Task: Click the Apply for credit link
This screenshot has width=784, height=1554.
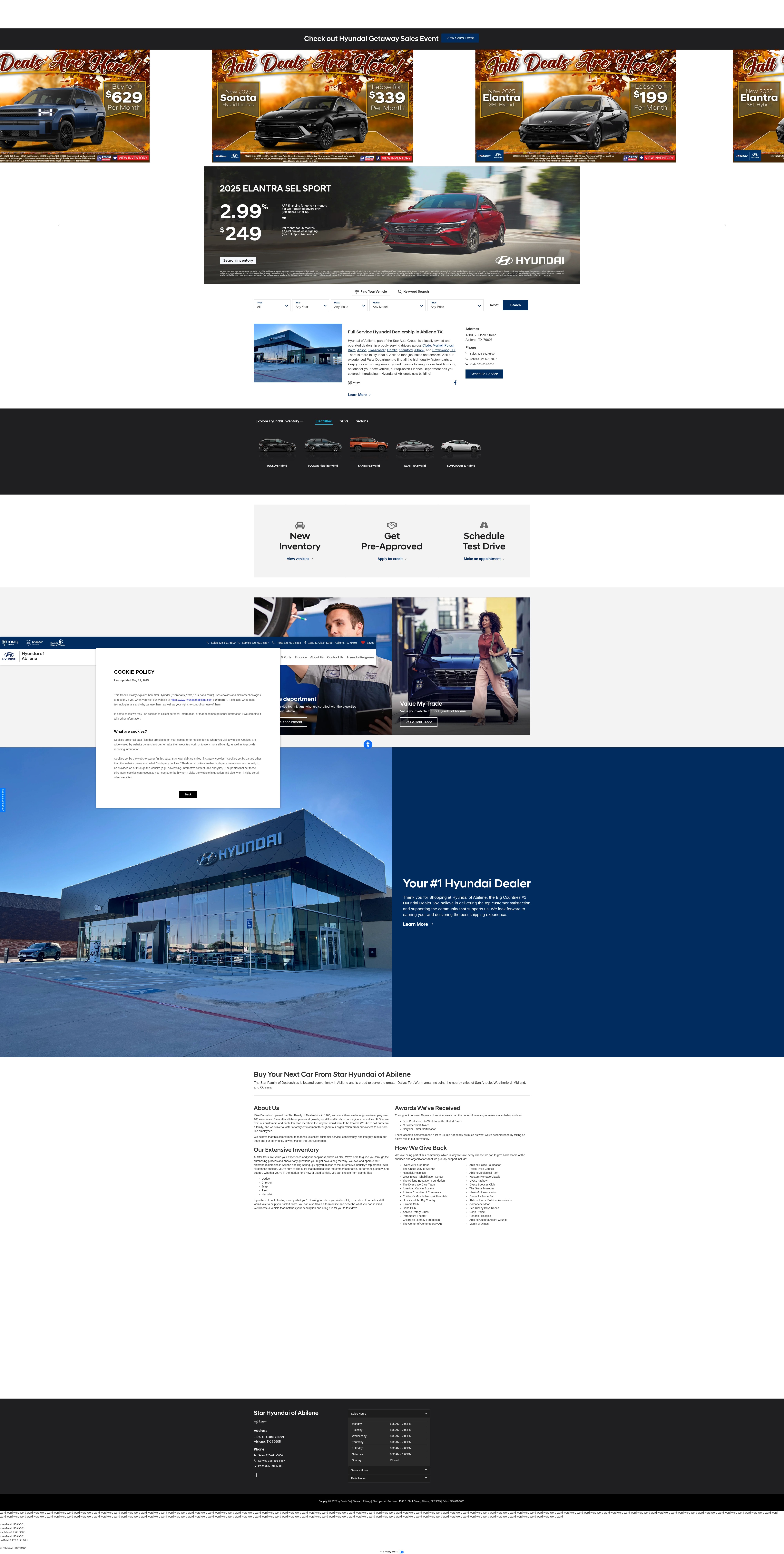Action: pyautogui.click(x=392, y=559)
